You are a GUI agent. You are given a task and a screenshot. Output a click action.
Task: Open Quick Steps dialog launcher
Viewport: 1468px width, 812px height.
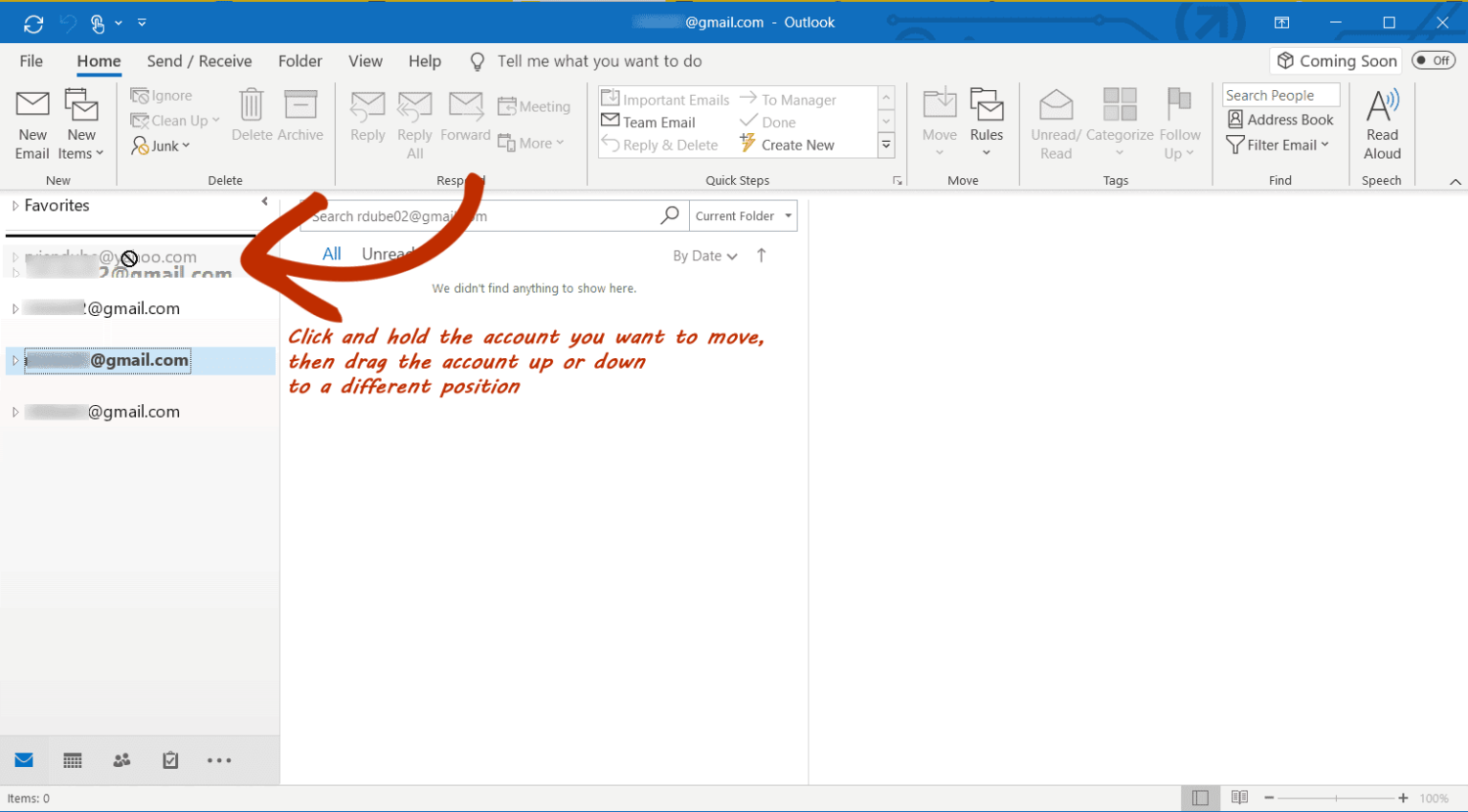[897, 181]
